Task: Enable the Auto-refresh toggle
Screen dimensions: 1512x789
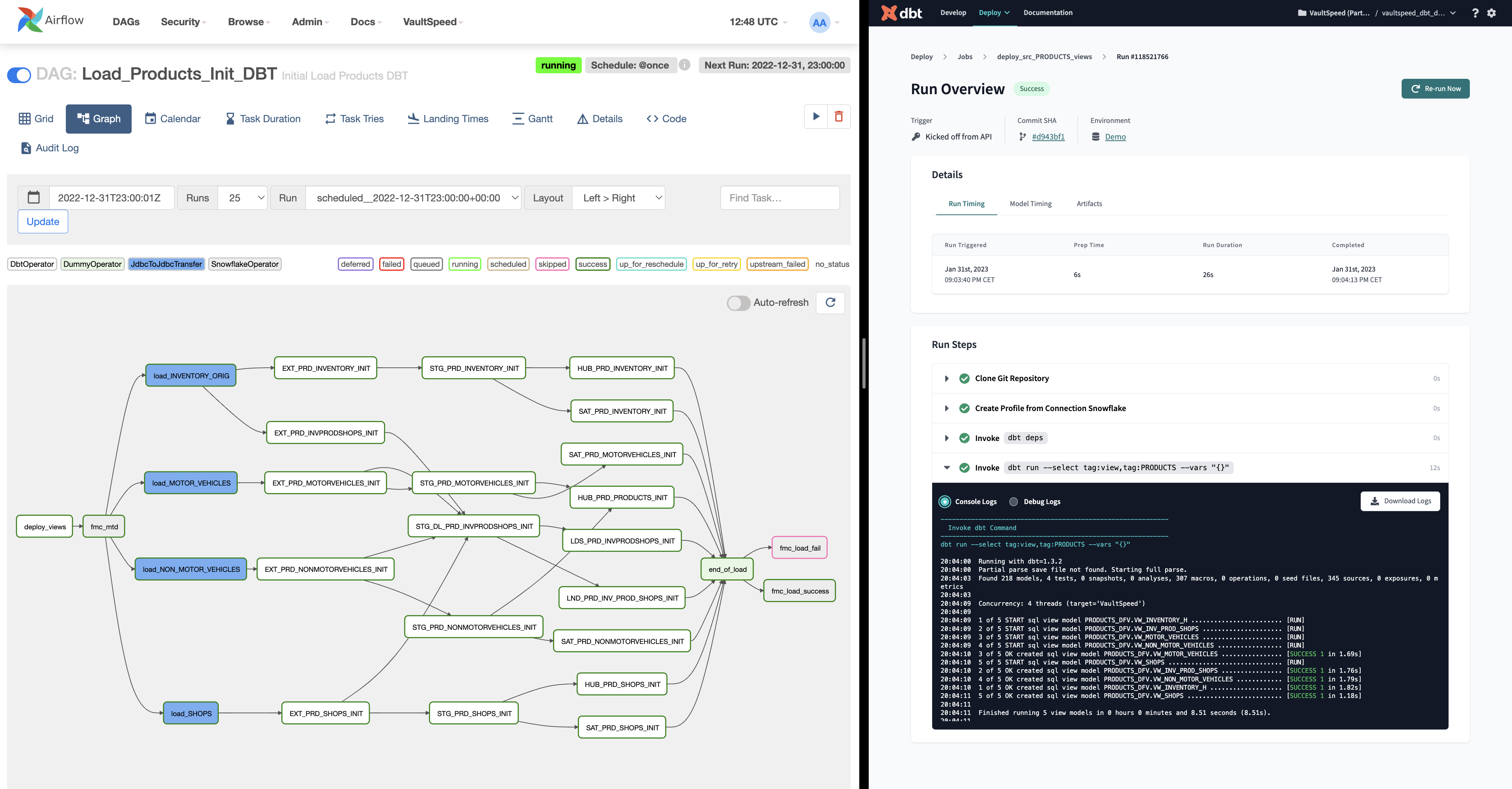Action: (x=738, y=303)
